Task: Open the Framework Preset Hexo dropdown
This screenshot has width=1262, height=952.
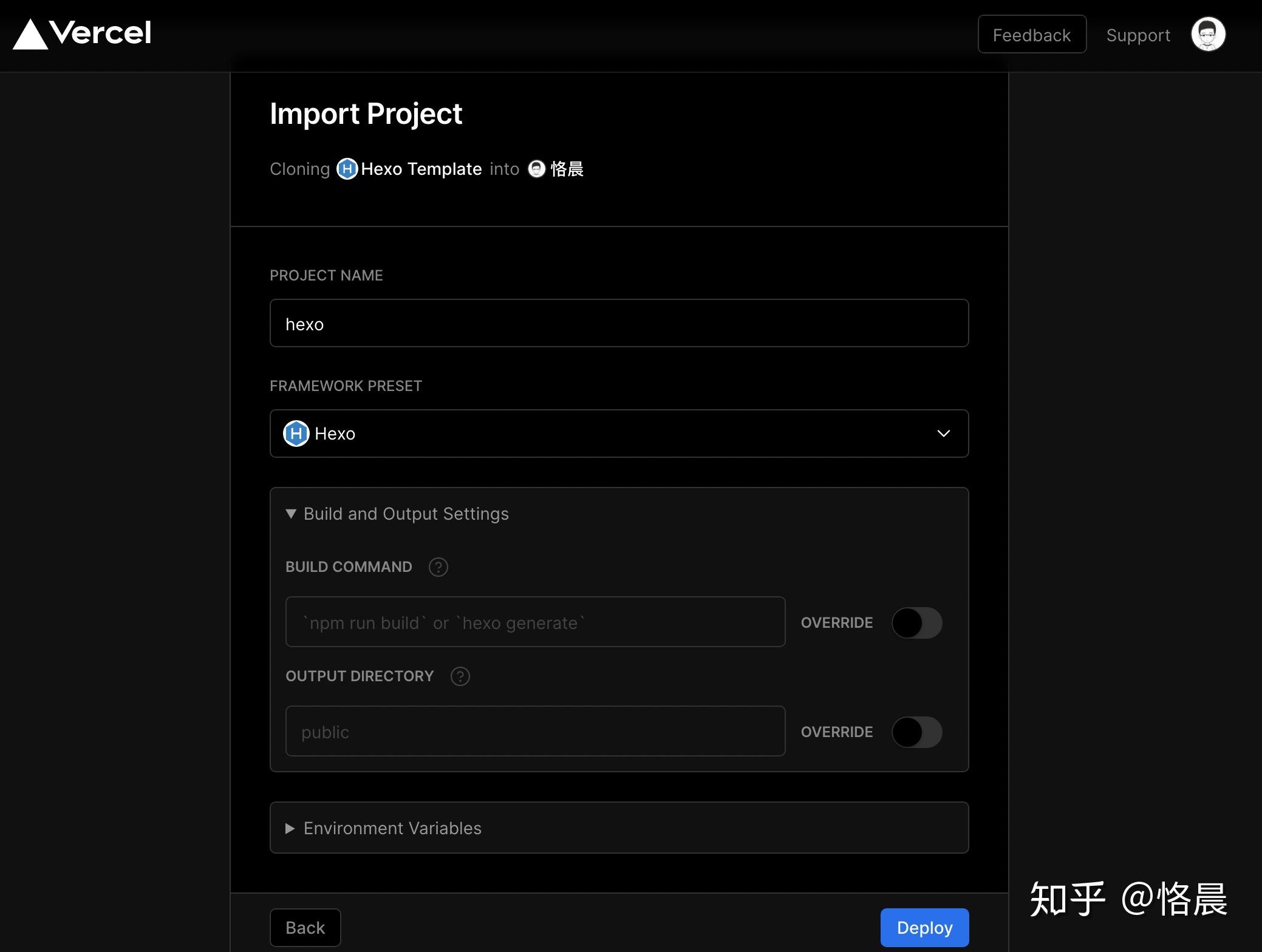Action: tap(618, 433)
